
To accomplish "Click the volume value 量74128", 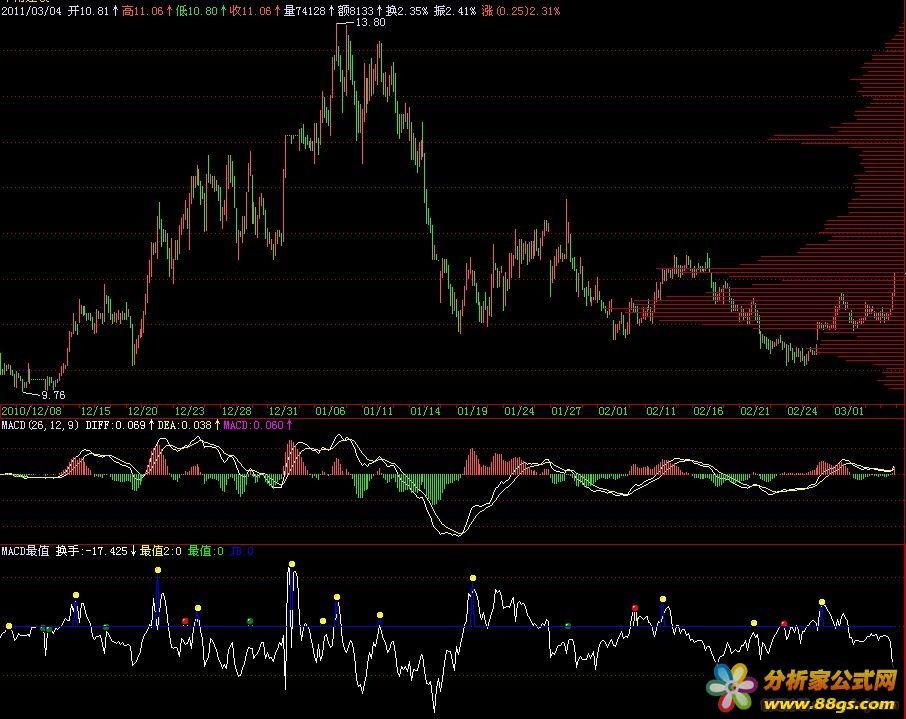I will pos(305,11).
